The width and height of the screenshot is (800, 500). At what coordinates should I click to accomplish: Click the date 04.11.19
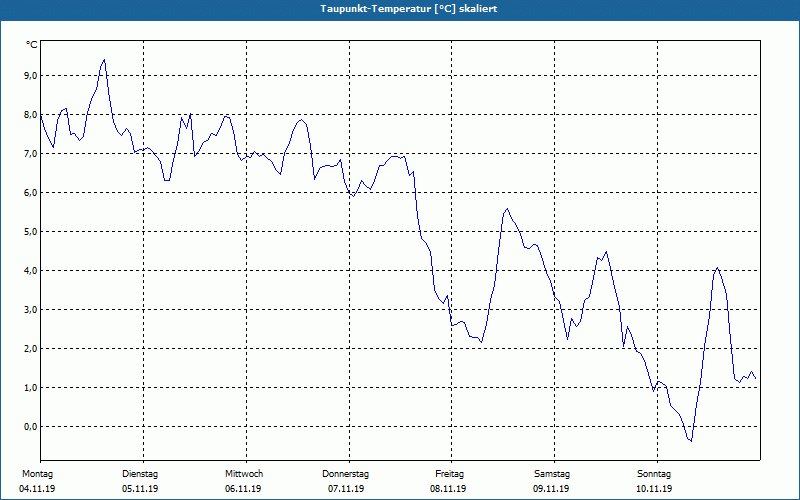click(x=37, y=489)
